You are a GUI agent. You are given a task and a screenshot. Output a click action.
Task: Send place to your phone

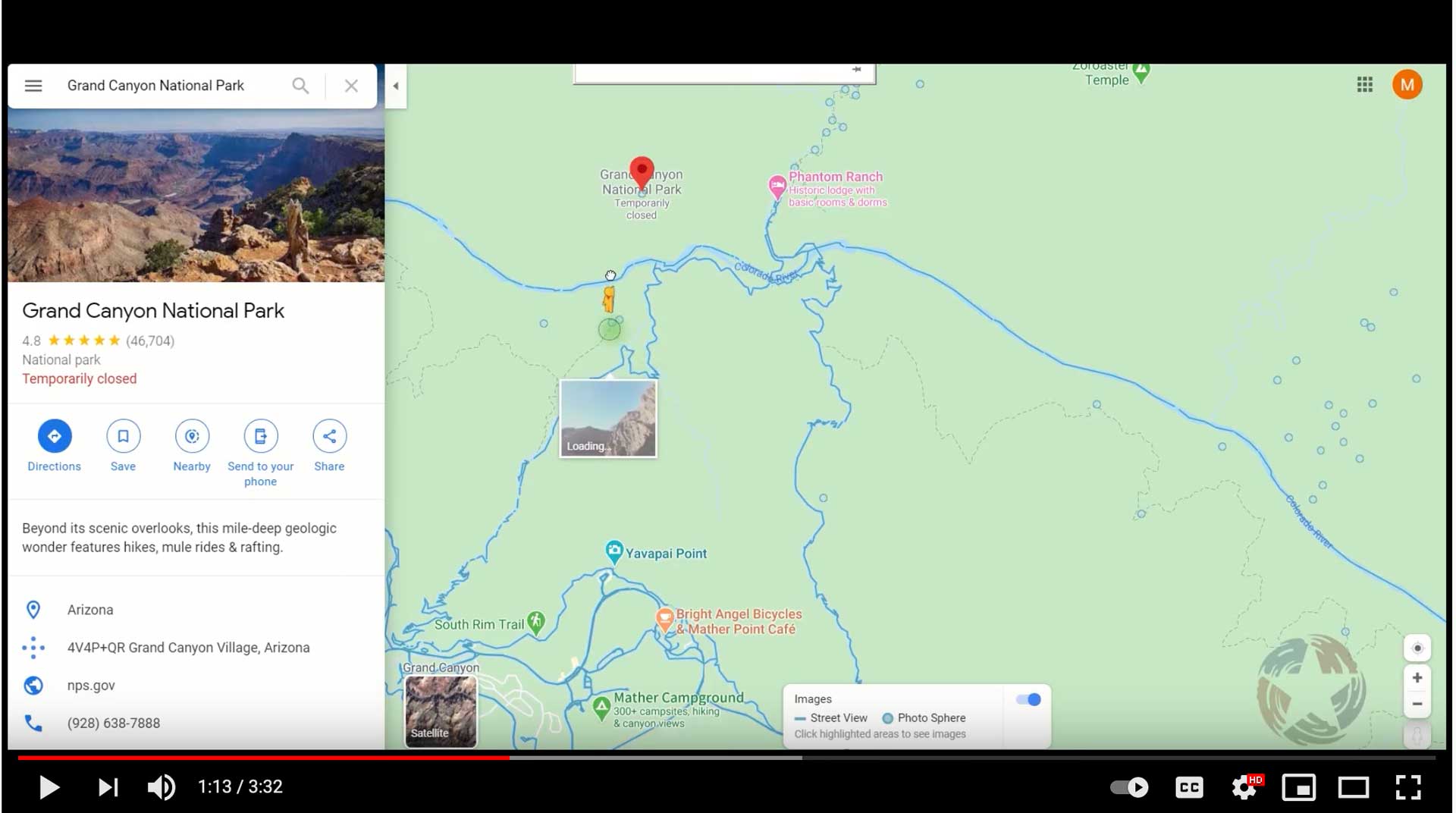pyautogui.click(x=260, y=436)
